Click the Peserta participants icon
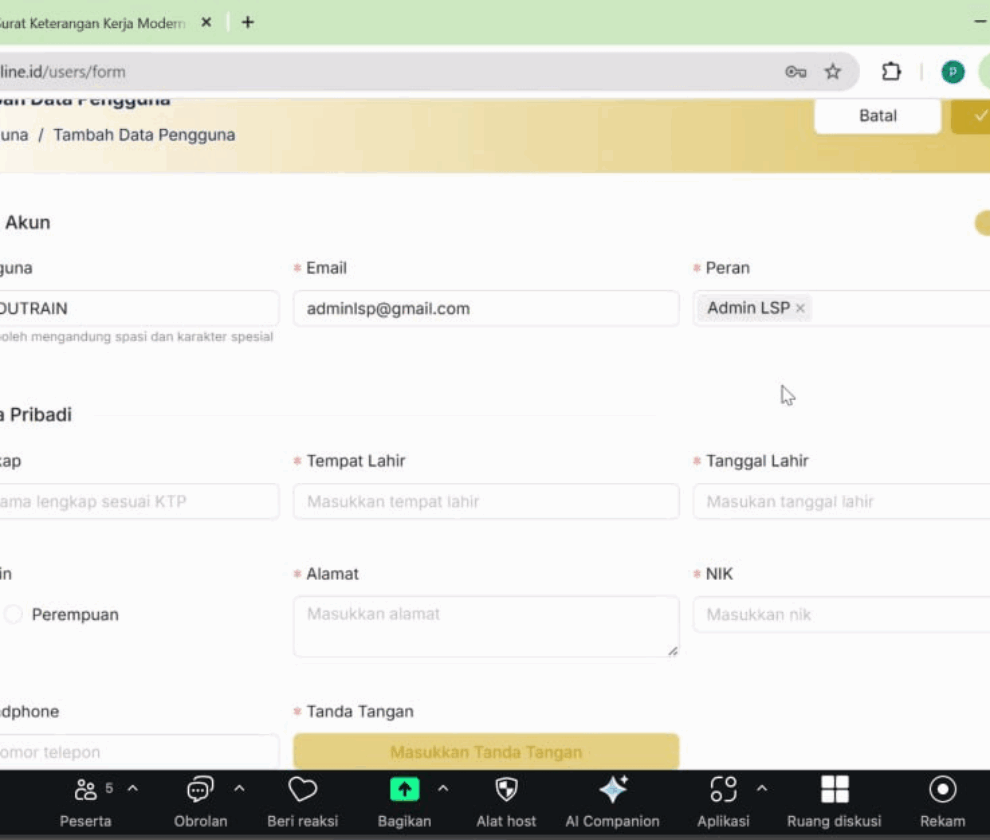 point(86,790)
